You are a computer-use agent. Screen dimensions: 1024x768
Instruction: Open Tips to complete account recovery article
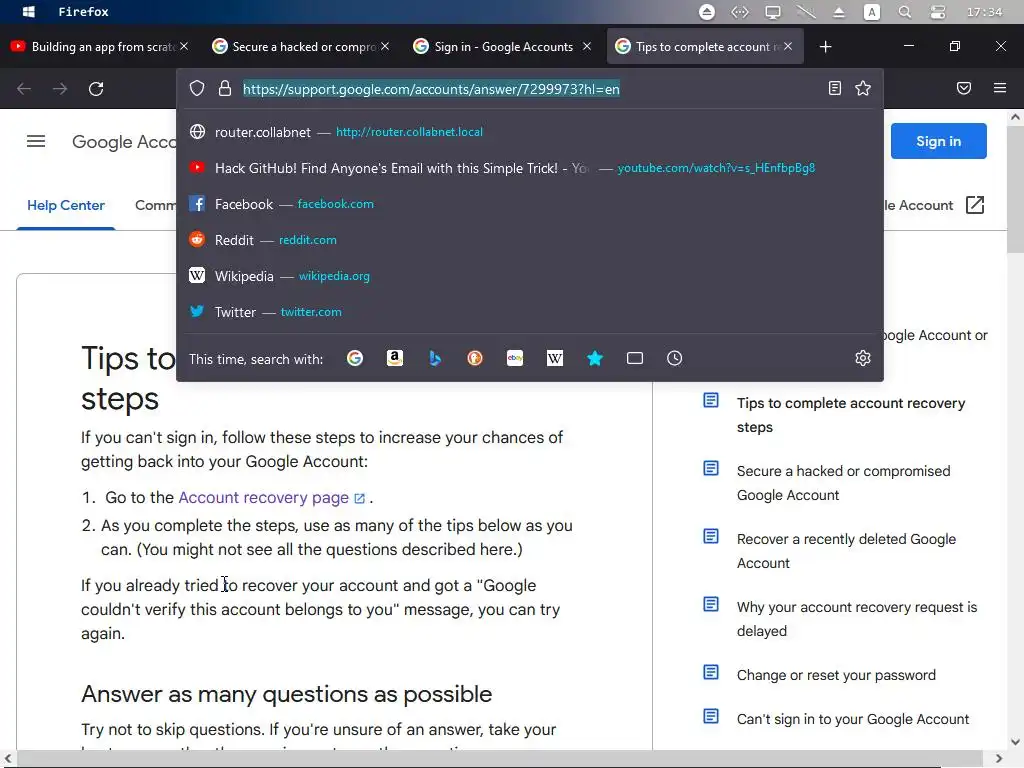(x=850, y=415)
